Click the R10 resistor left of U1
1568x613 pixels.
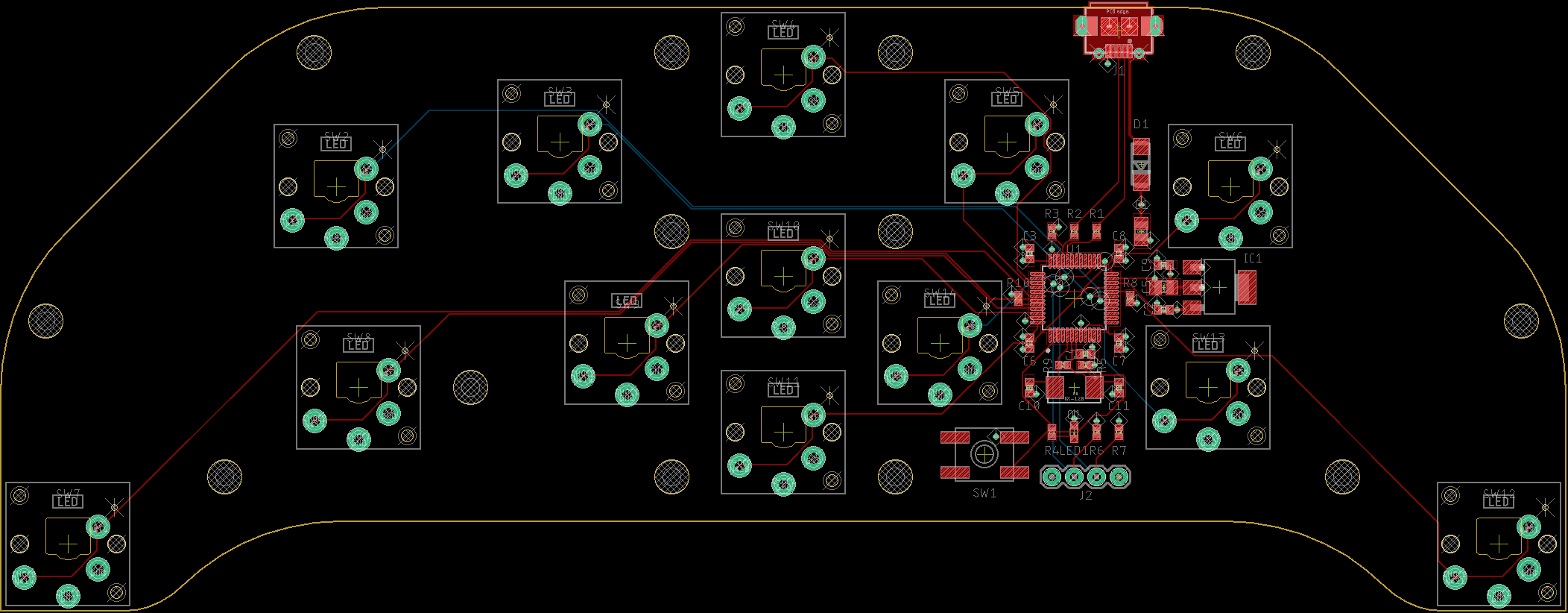[1018, 298]
